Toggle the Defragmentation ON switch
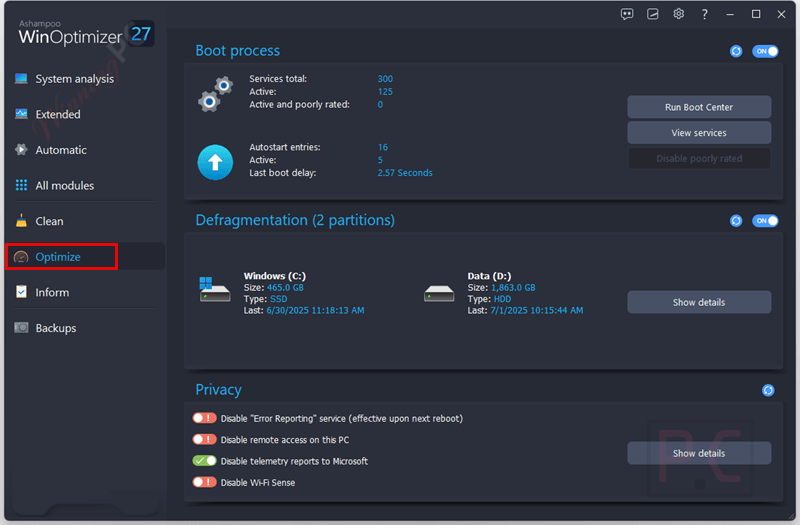The image size is (800, 525). click(765, 221)
